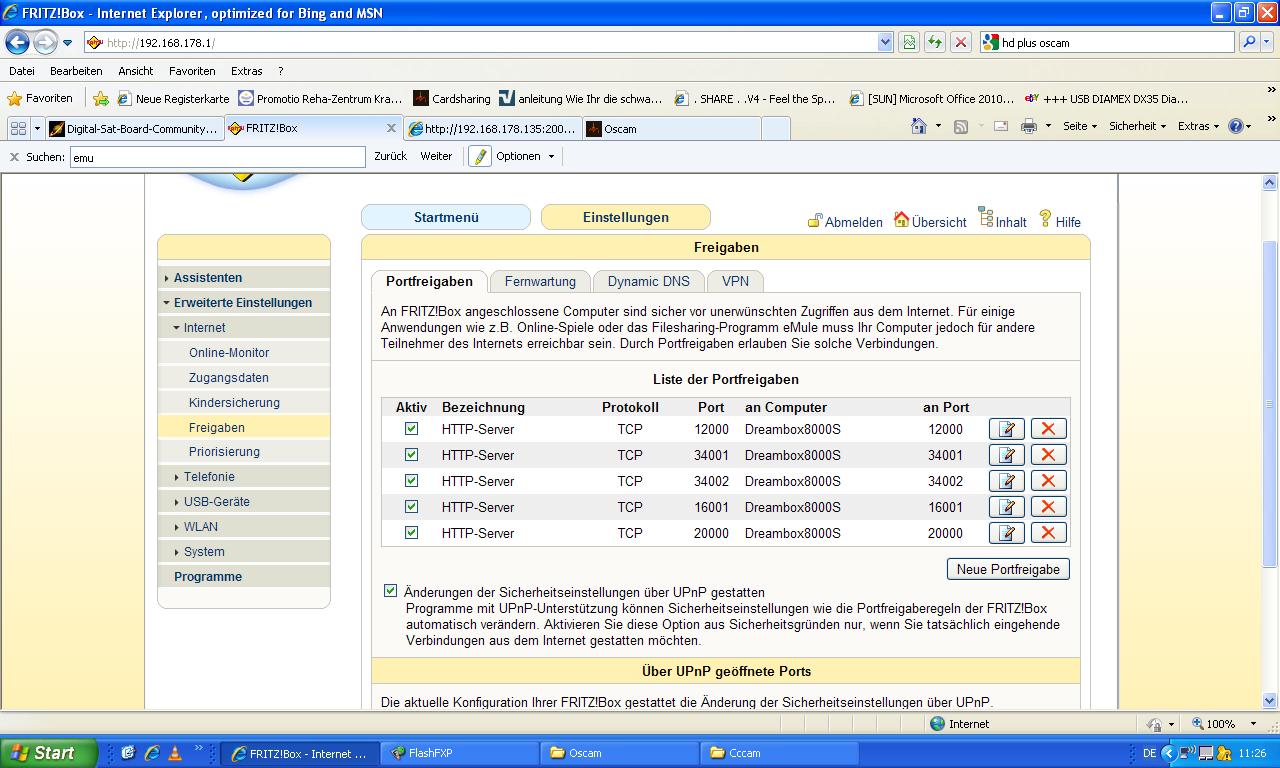Click the browser refresh button
1280x768 pixels.
934,42
